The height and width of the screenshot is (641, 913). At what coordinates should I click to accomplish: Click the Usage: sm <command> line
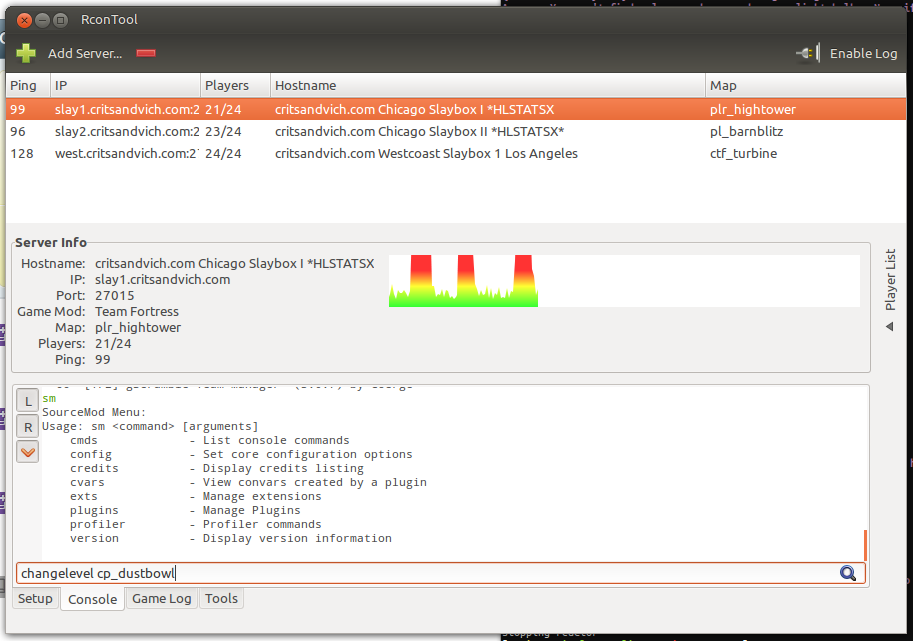click(x=150, y=426)
